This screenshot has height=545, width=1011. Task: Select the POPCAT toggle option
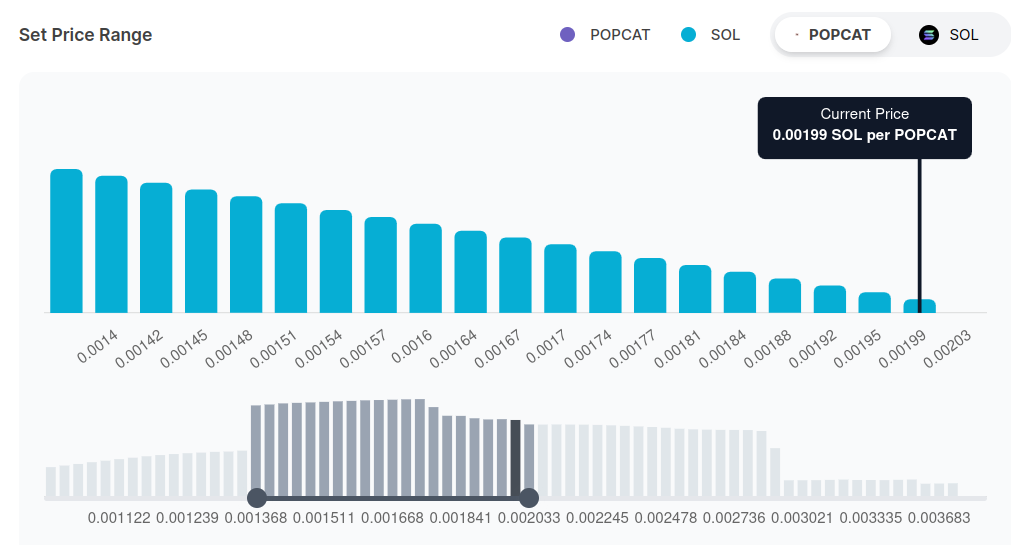pyautogui.click(x=832, y=35)
